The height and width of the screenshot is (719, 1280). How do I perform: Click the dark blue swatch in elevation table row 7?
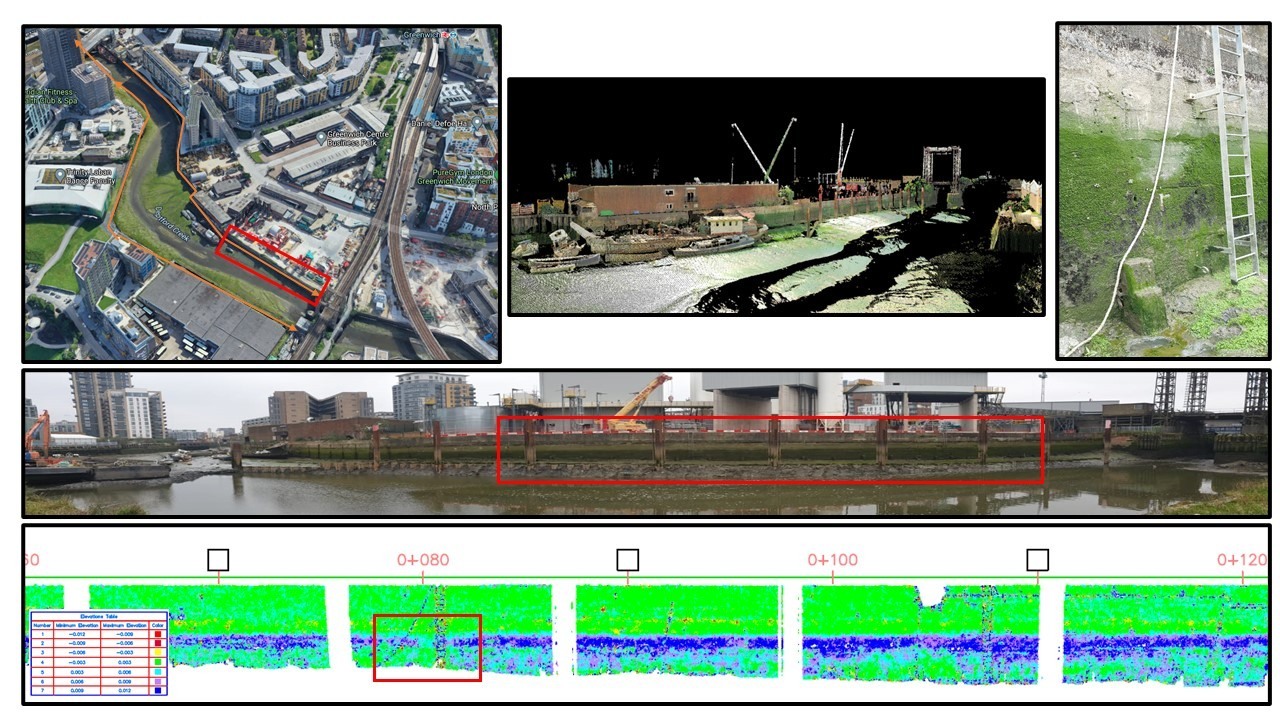click(x=159, y=689)
